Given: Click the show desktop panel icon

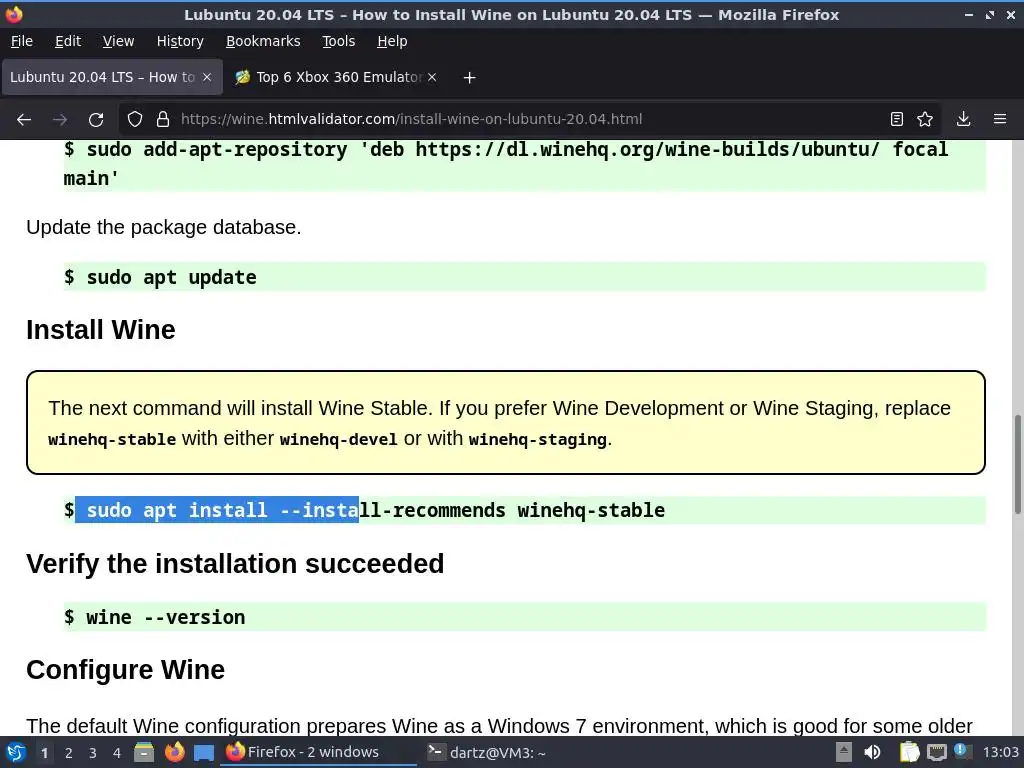Looking at the screenshot, I should pos(204,752).
